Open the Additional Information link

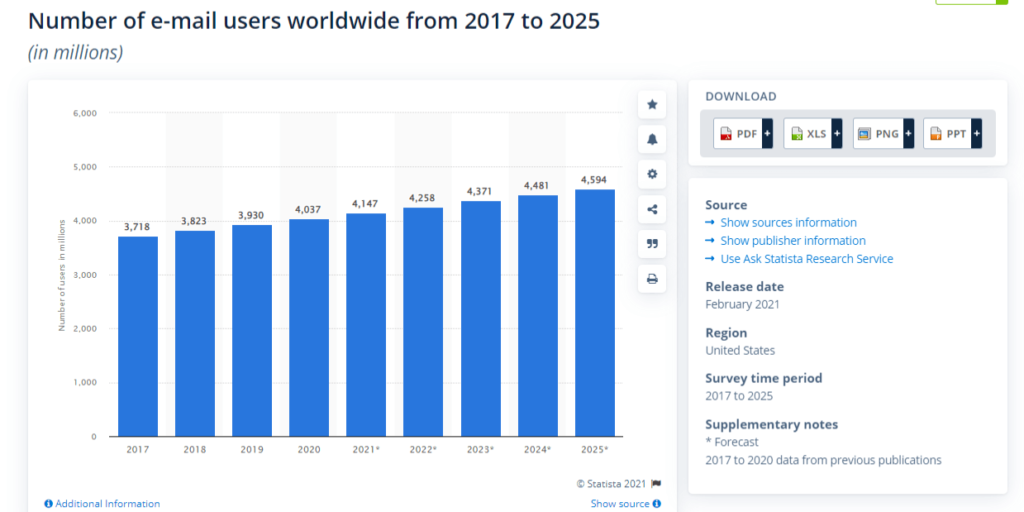[x=108, y=504]
